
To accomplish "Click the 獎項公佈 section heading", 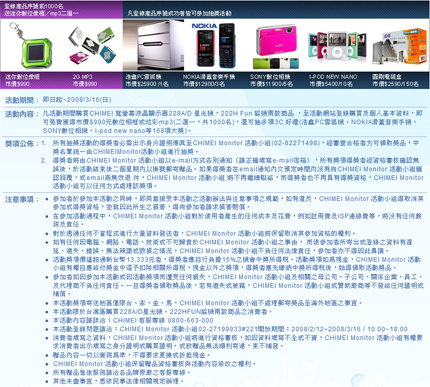I will coord(19,144).
